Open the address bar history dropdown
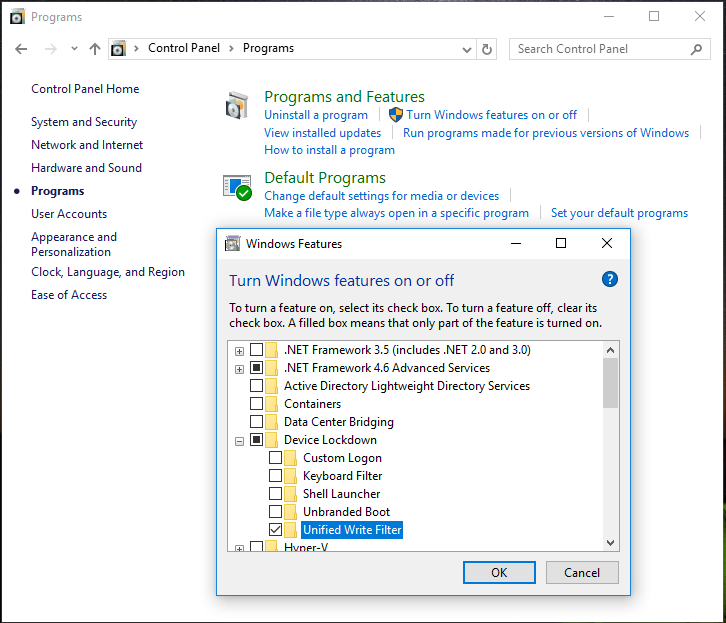The width and height of the screenshot is (726, 623). (x=467, y=49)
